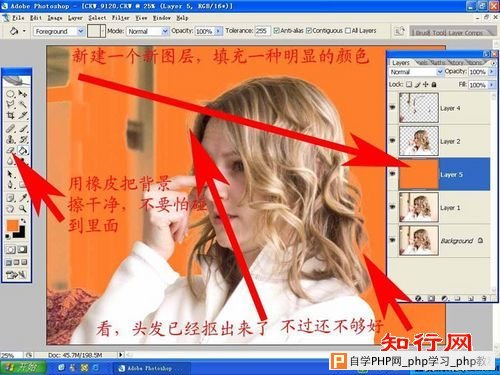
Task: Select the Zoom magnifier tool
Action: (23, 209)
